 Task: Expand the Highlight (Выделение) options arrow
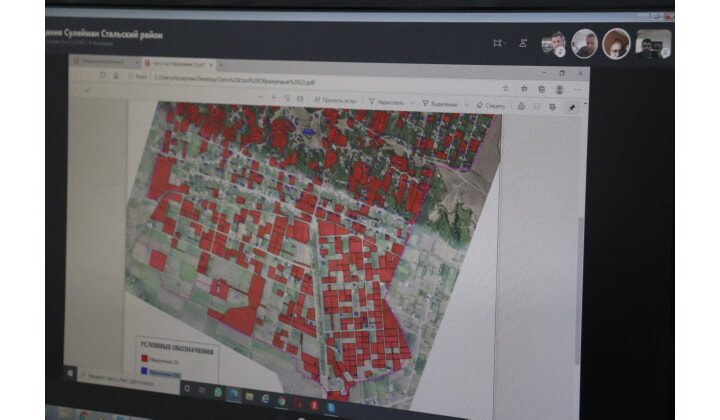coord(464,103)
